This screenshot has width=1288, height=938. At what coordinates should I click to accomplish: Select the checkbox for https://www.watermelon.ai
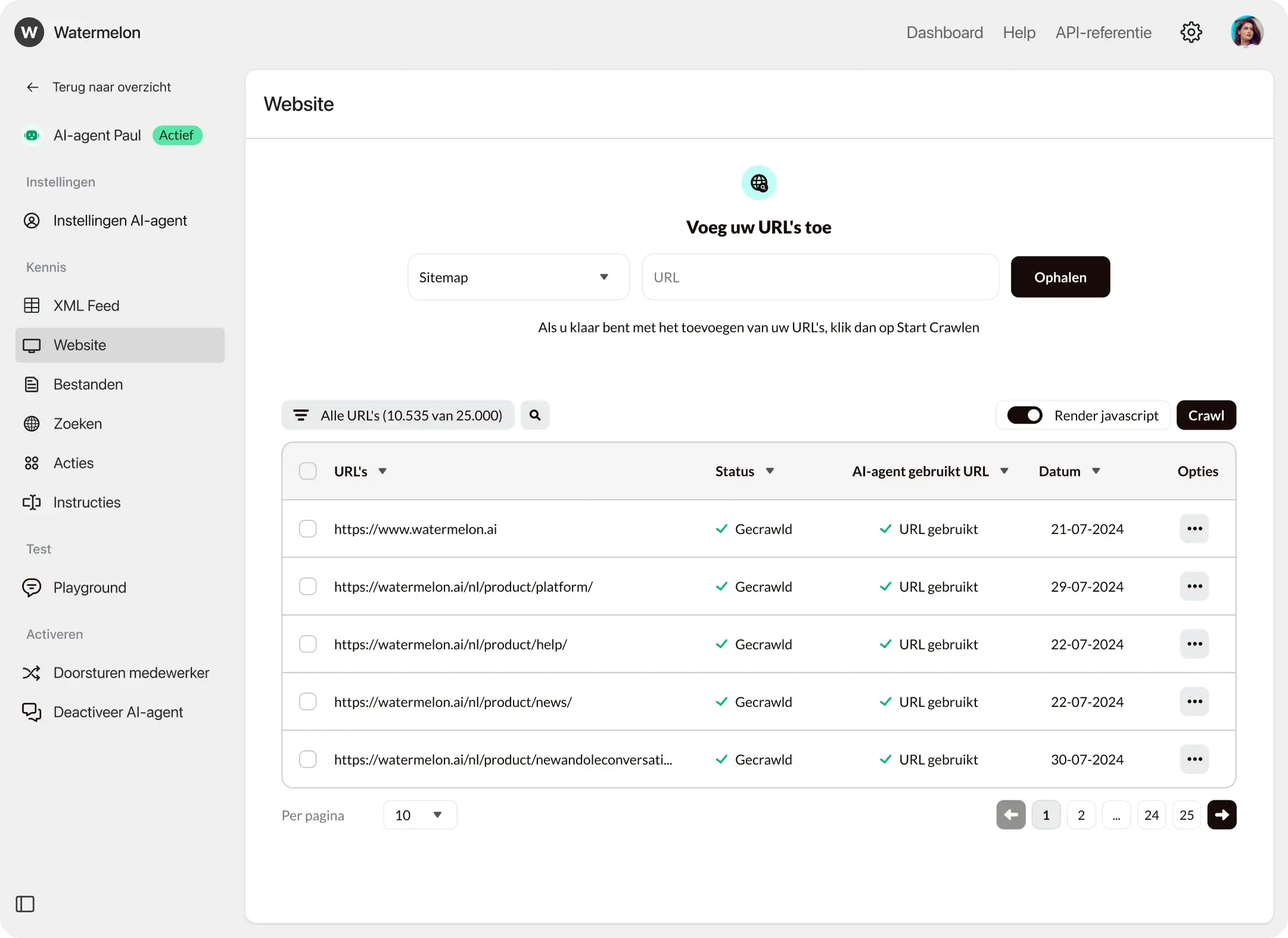[x=308, y=529]
